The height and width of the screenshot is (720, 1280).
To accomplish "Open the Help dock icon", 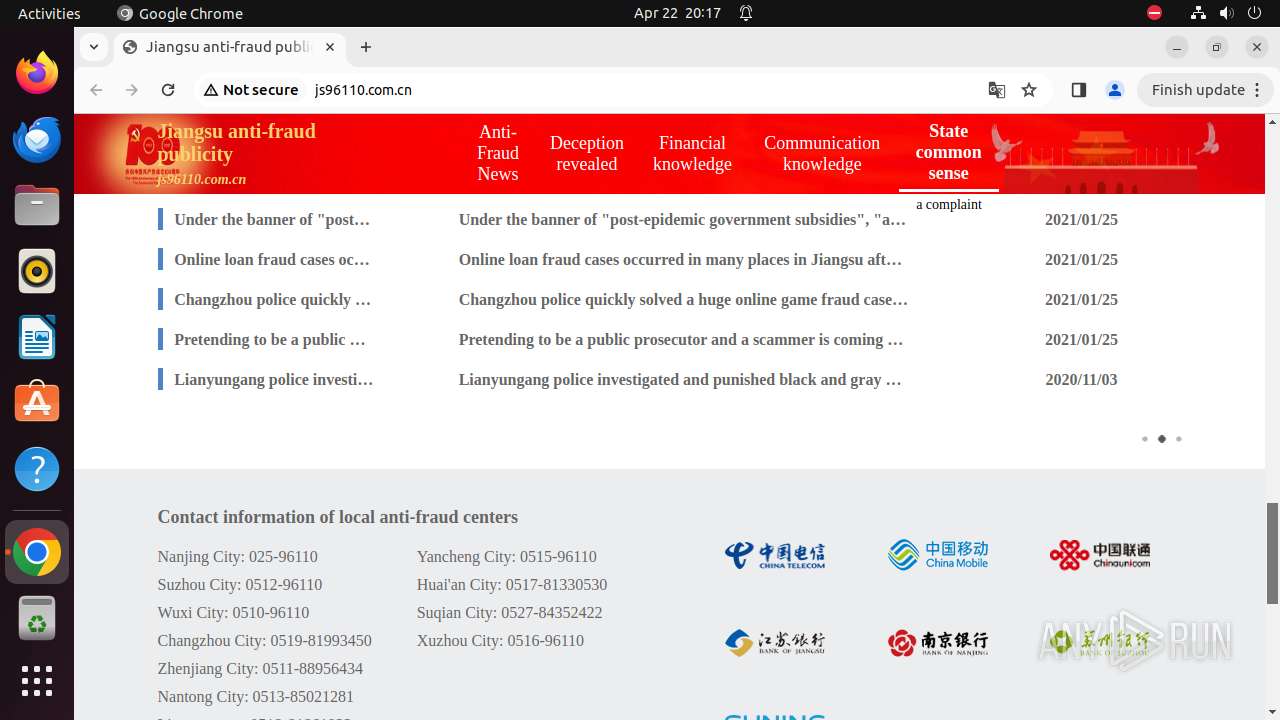I will coord(37,469).
